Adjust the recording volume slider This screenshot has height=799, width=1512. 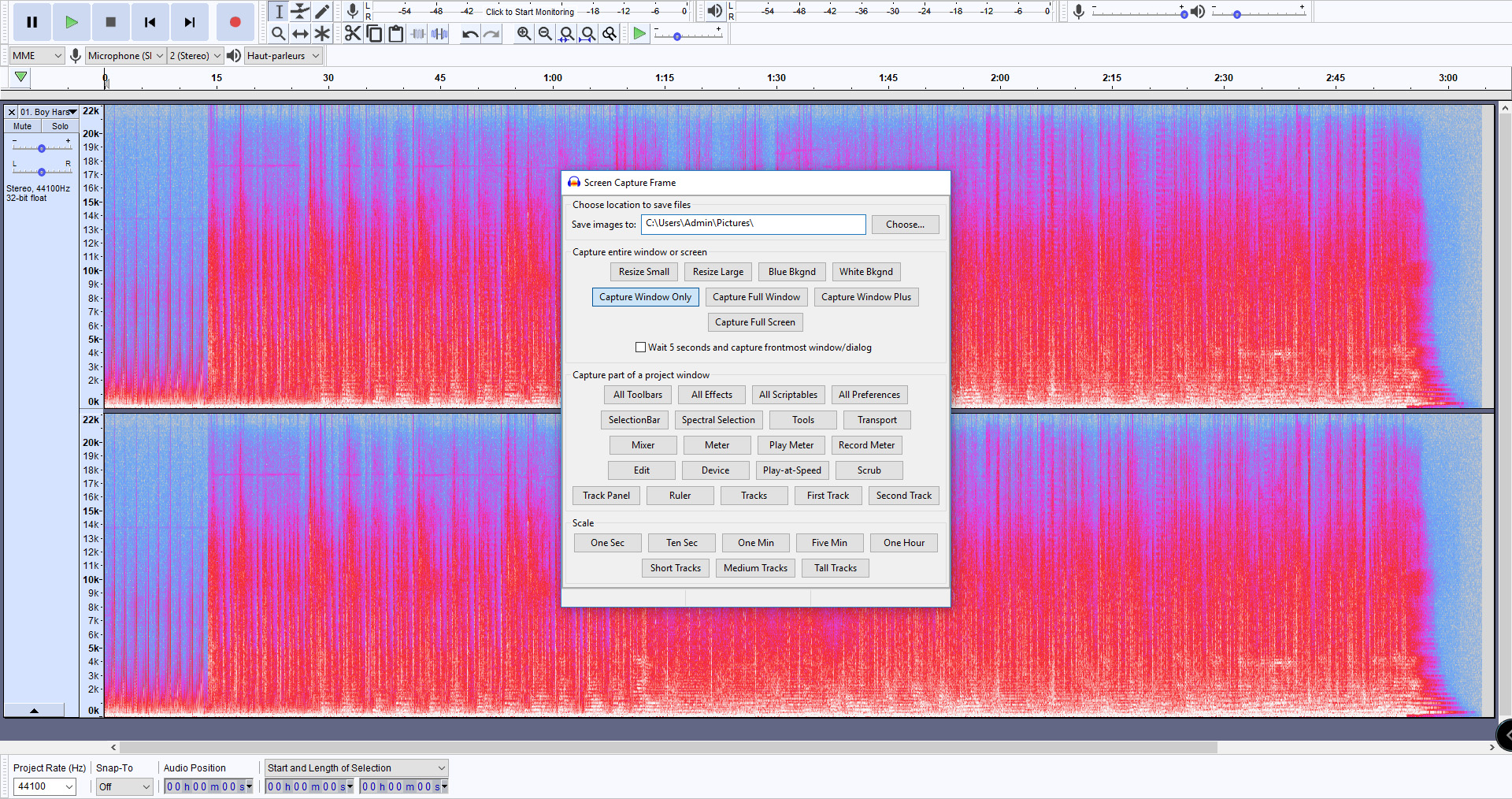click(1140, 13)
